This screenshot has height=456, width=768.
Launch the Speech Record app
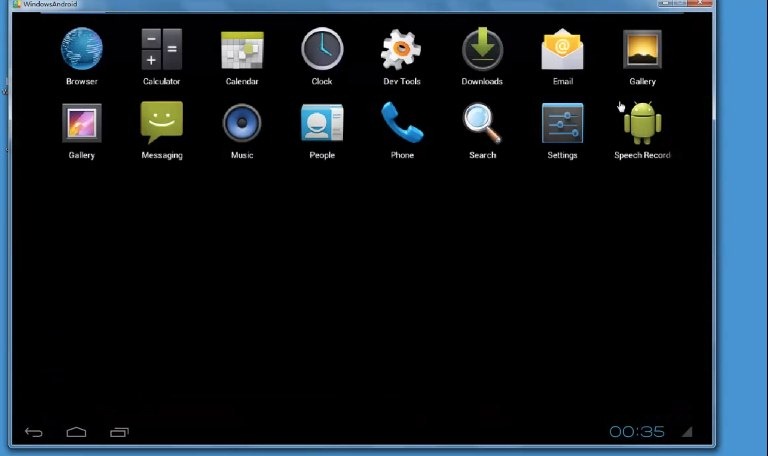tap(643, 123)
